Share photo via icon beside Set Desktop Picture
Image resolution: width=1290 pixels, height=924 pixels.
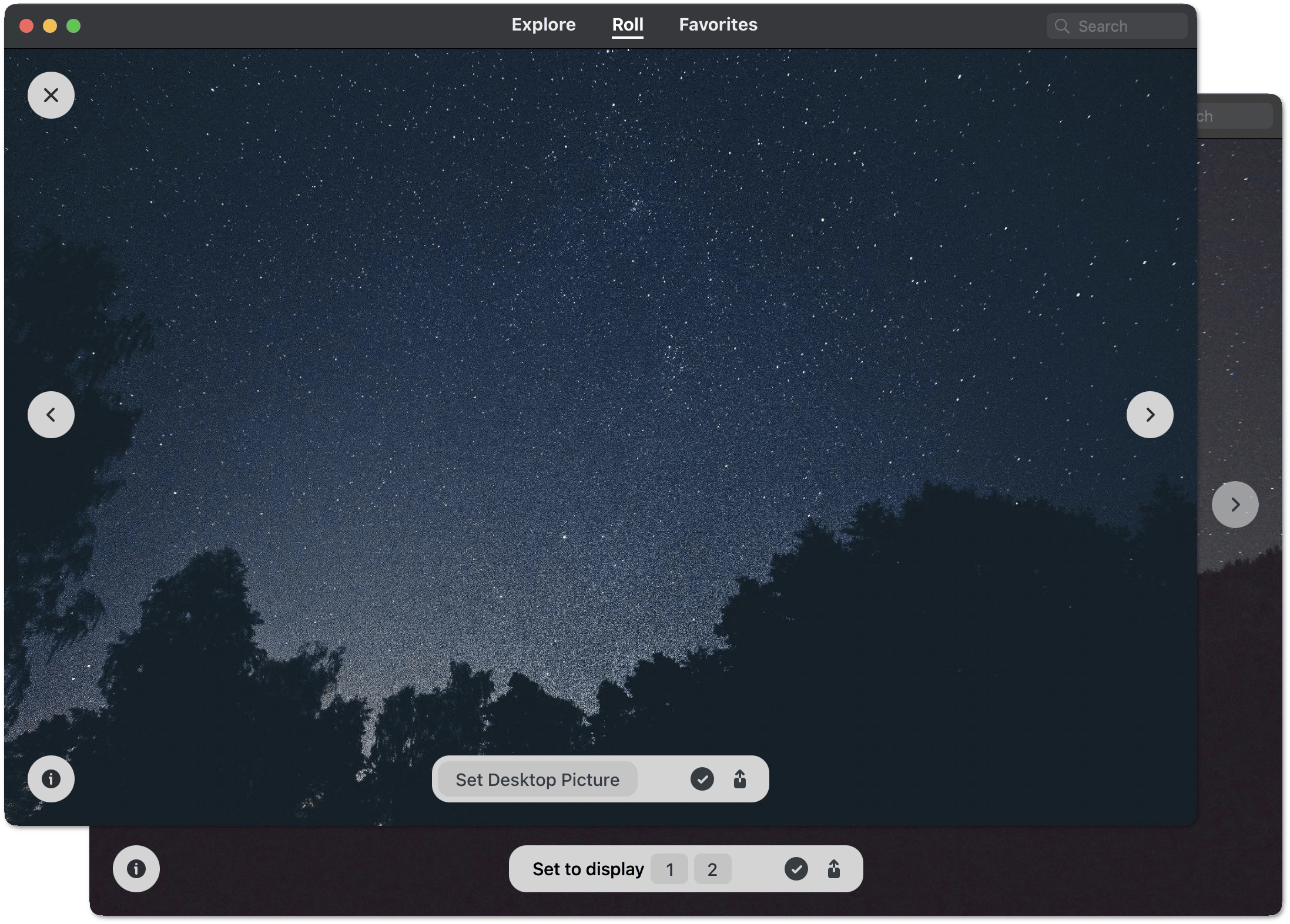[740, 779]
